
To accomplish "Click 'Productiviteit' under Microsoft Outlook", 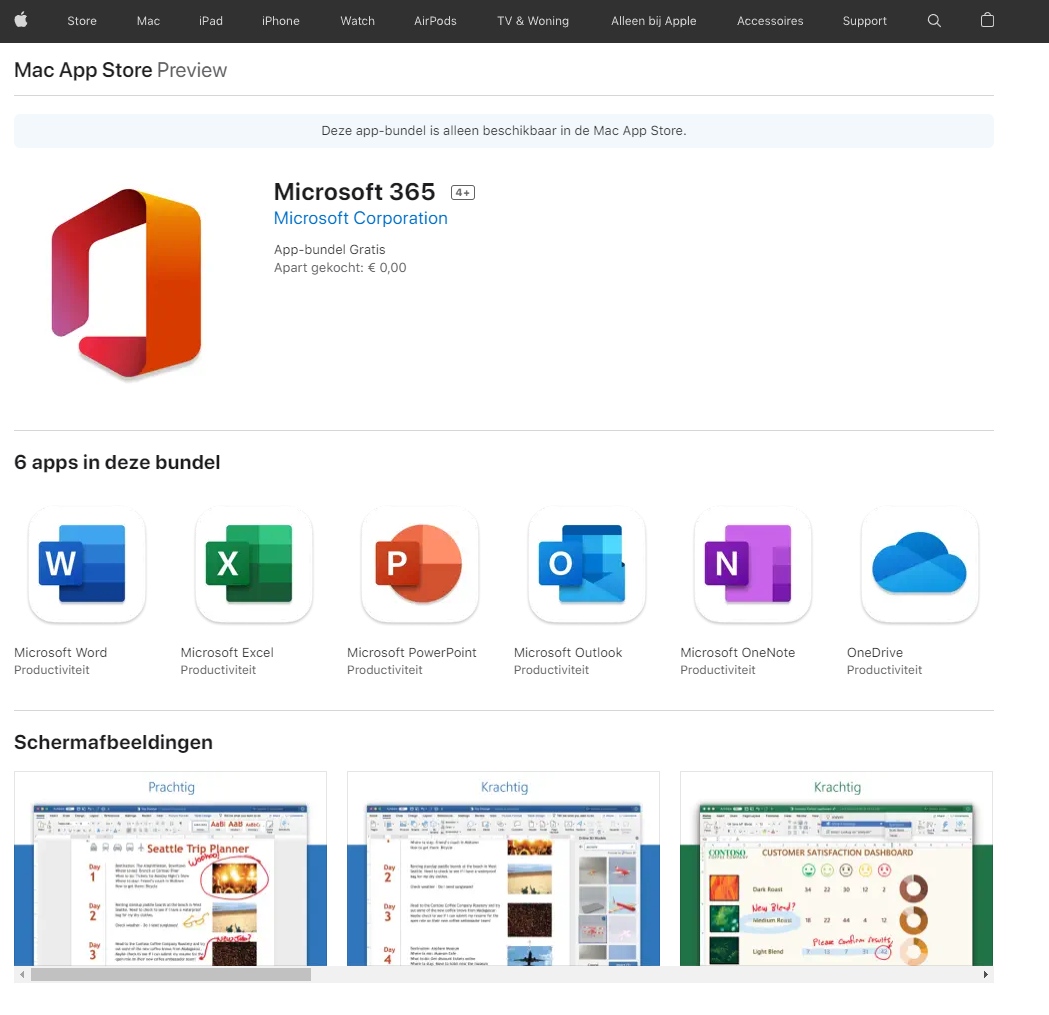I will click(x=551, y=670).
